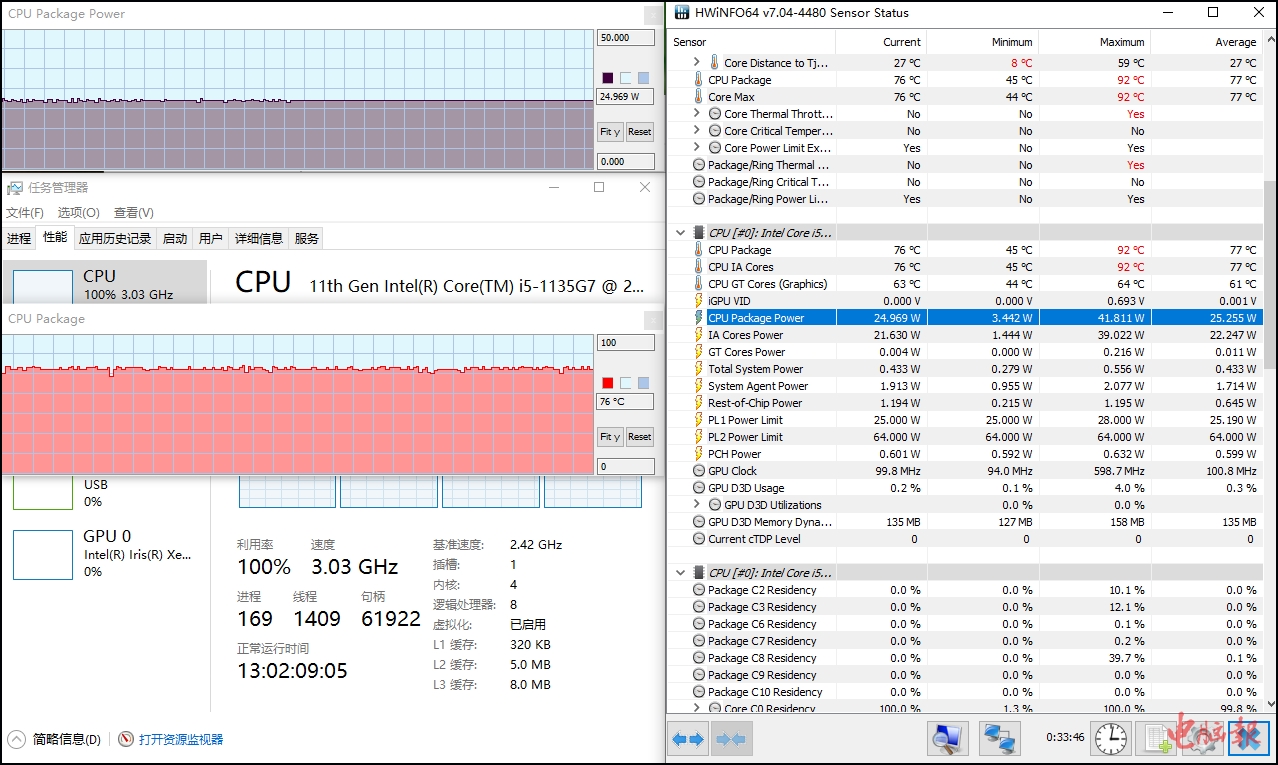
Task: Open the sensor search magnifier icon
Action: [x=946, y=739]
